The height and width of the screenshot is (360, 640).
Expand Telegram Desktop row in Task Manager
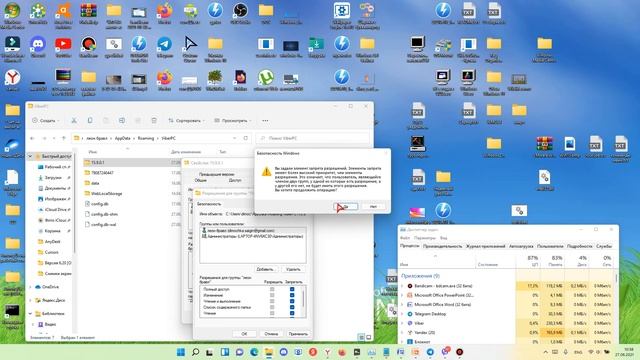[x=402, y=314]
